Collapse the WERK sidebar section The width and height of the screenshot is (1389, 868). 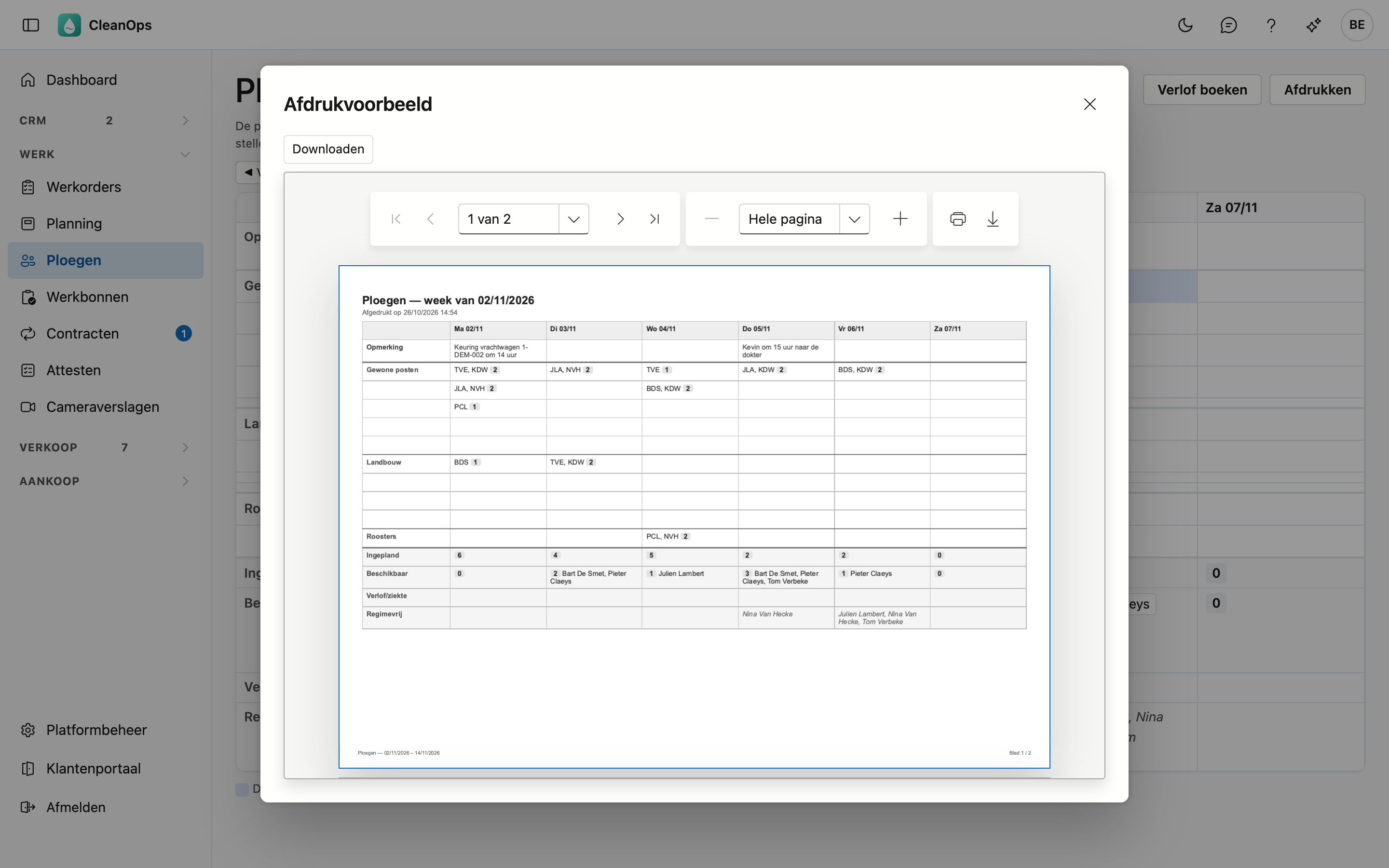106,154
